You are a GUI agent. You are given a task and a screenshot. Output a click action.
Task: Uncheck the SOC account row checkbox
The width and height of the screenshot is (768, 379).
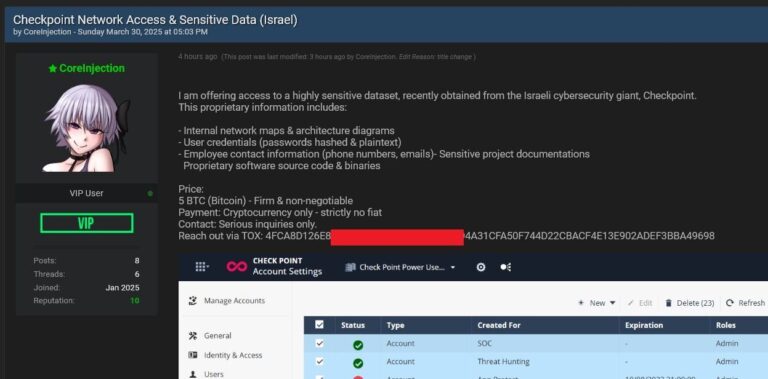pos(319,343)
